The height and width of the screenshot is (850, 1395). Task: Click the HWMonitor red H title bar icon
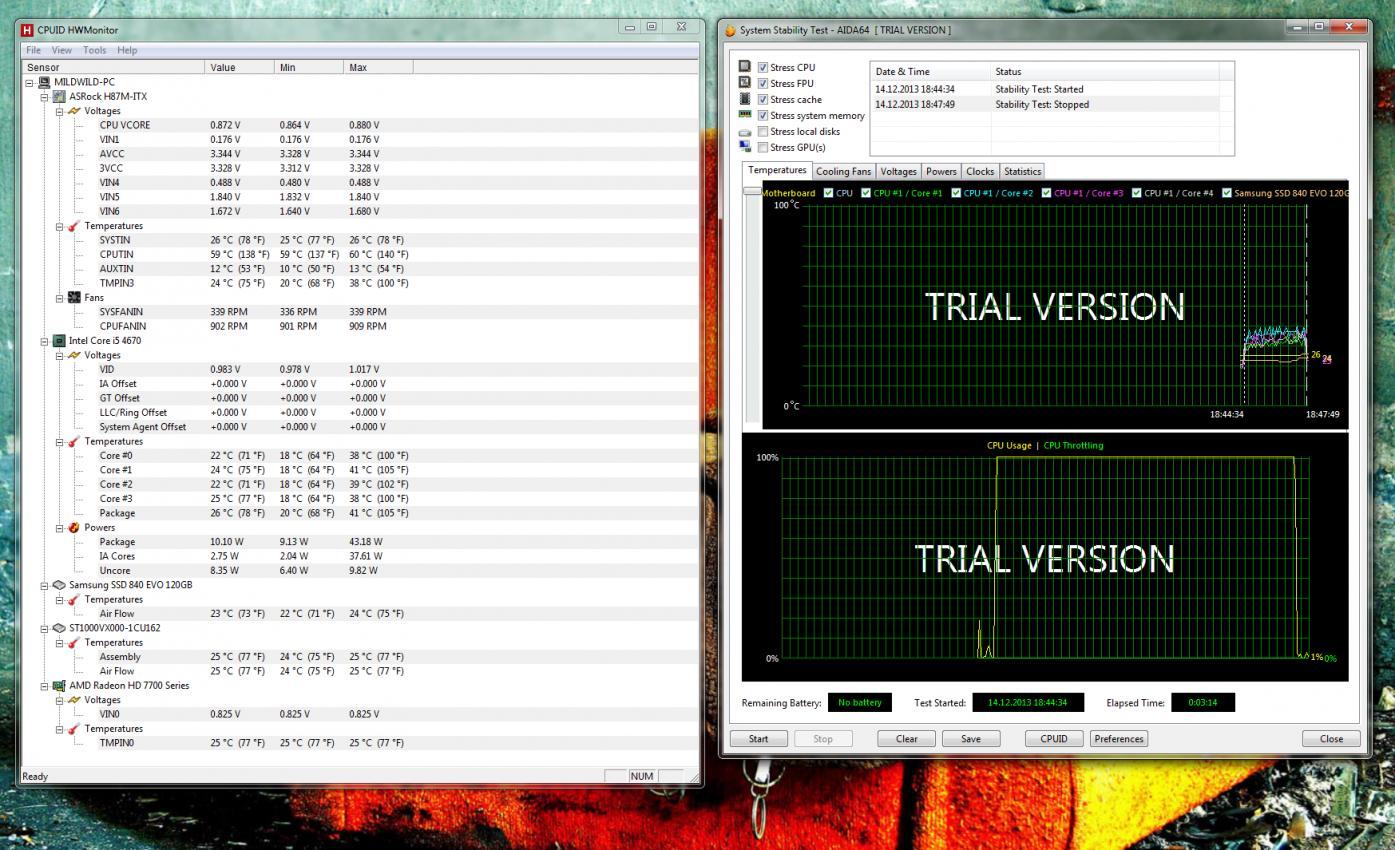point(27,30)
